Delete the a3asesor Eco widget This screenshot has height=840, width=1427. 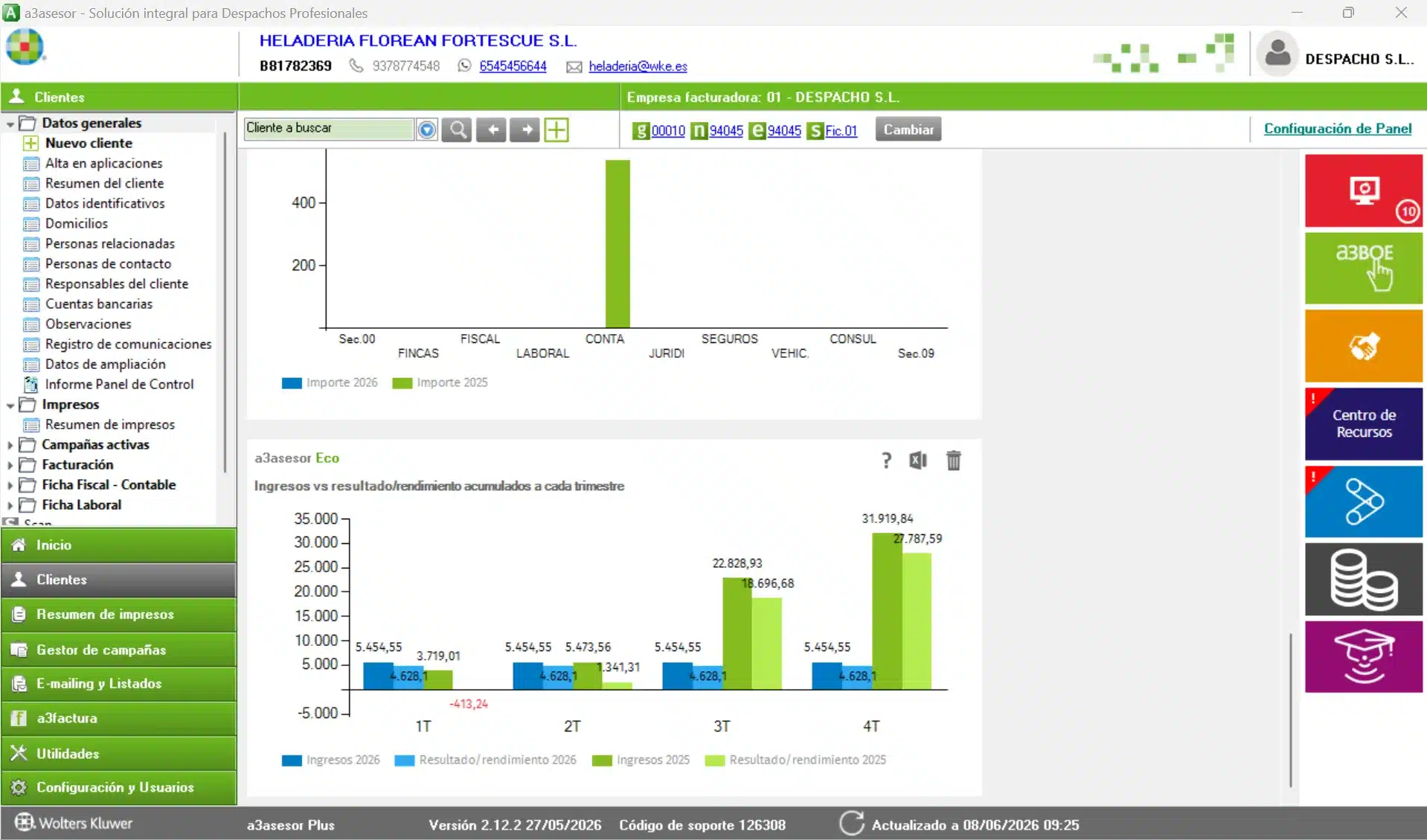[x=953, y=461]
